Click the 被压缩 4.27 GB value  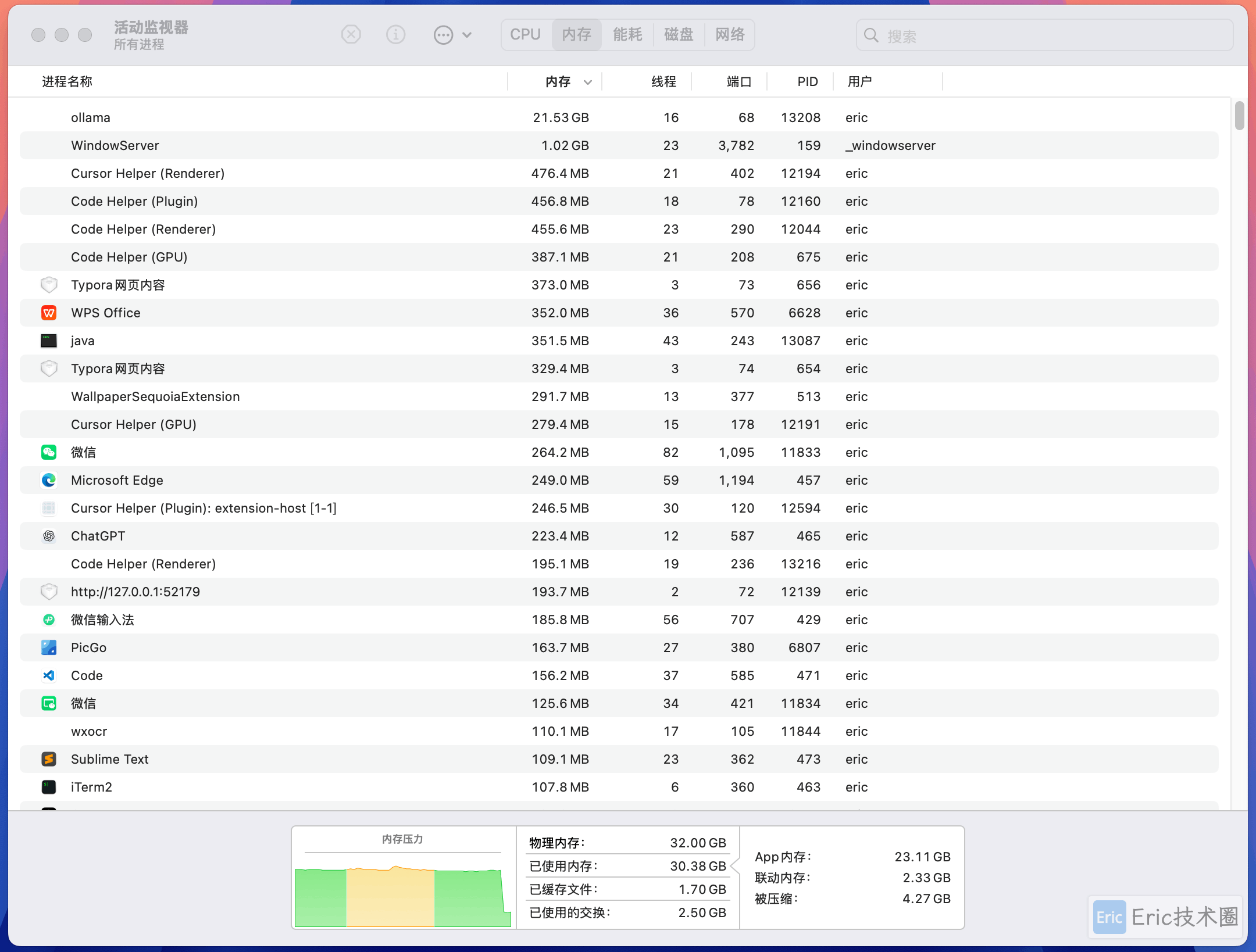pyautogui.click(x=926, y=899)
